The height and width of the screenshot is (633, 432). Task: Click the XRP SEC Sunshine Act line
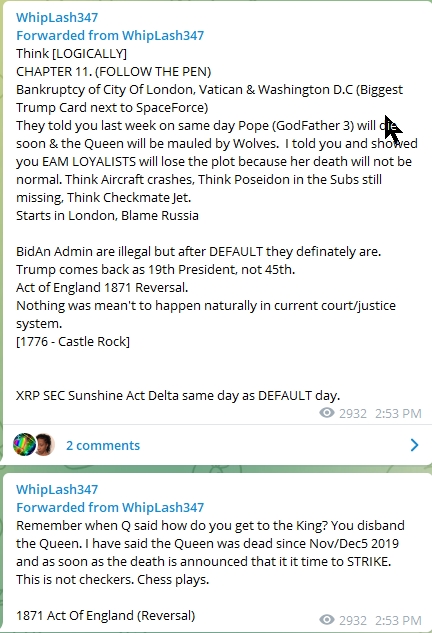(x=178, y=395)
